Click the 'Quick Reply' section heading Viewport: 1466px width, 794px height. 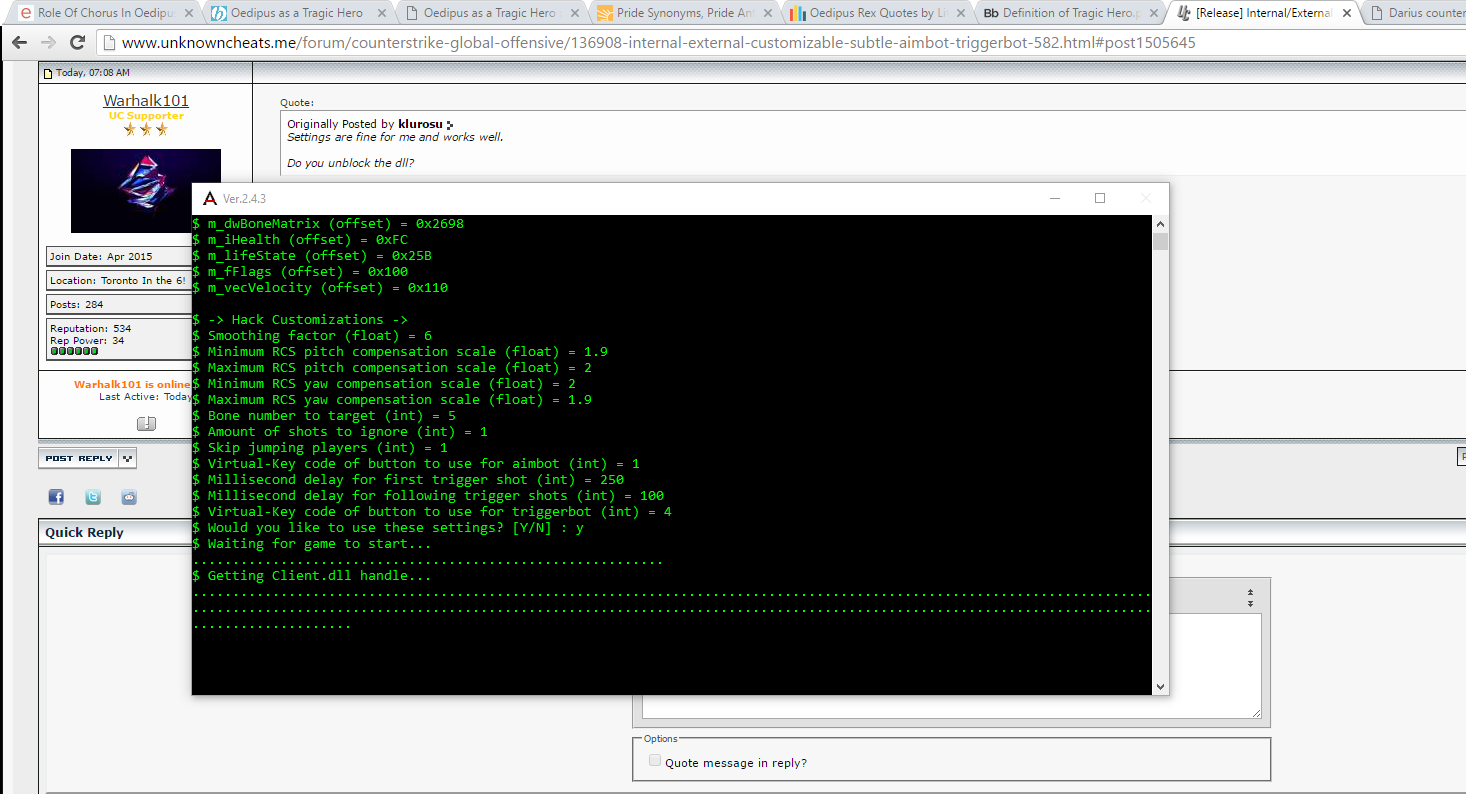84,532
